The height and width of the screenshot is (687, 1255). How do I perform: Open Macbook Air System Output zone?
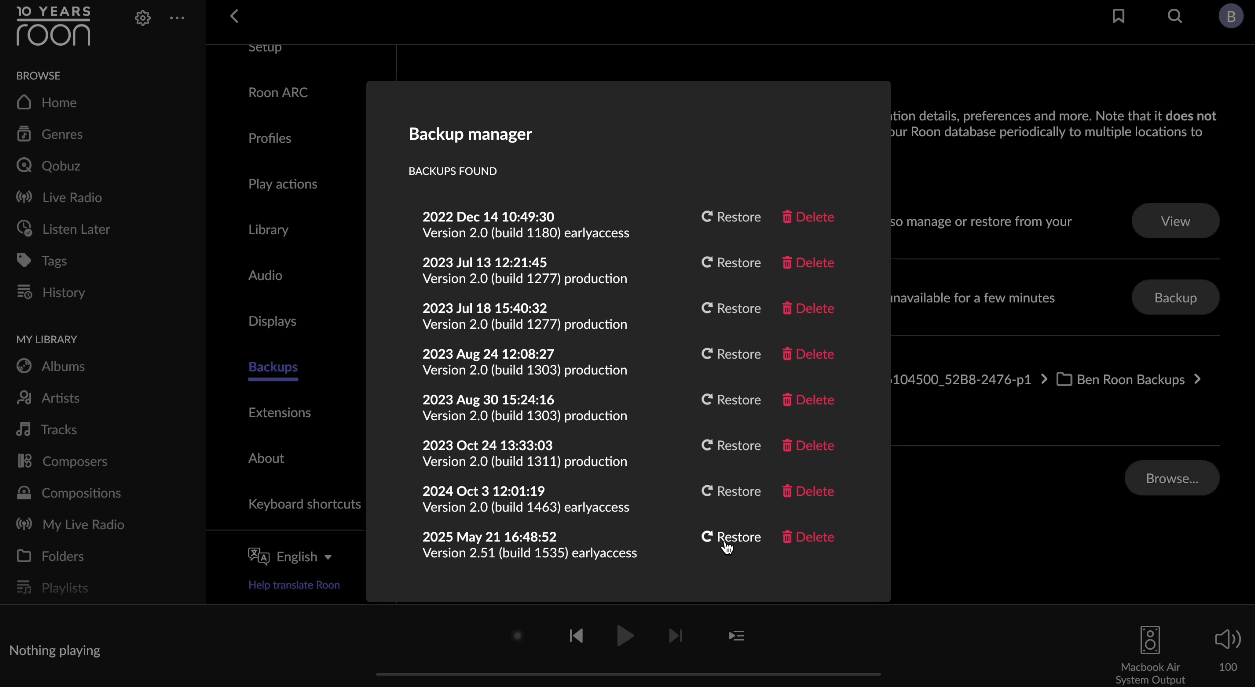click(1150, 655)
